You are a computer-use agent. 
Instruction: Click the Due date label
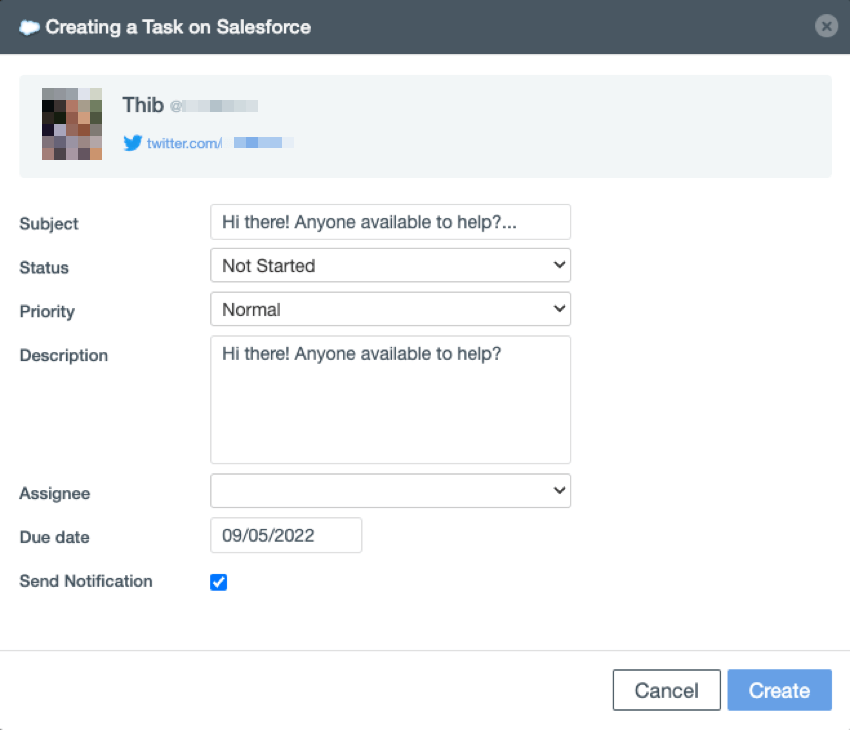(x=54, y=538)
